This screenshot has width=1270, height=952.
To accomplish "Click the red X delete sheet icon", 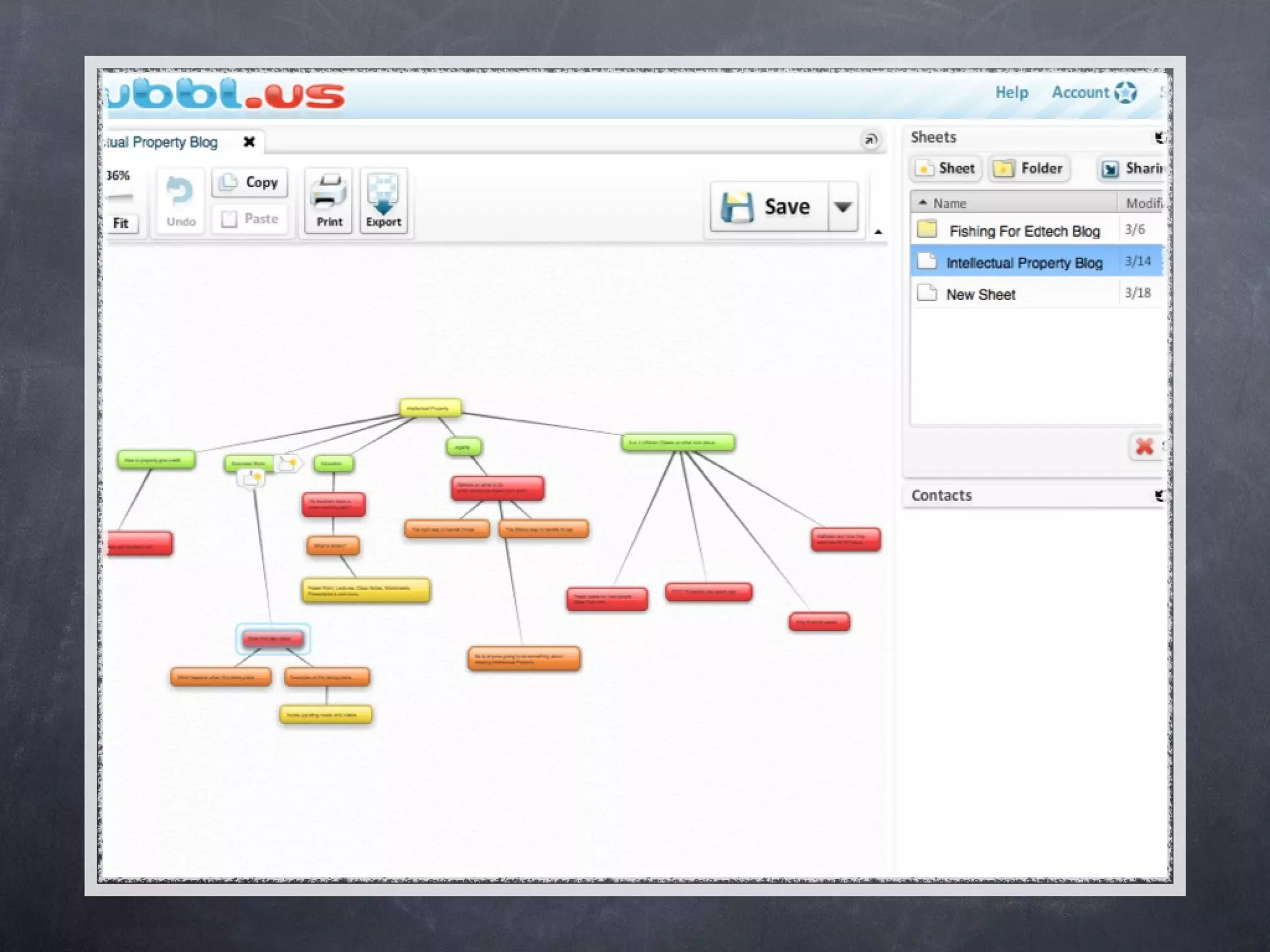I will (1144, 446).
